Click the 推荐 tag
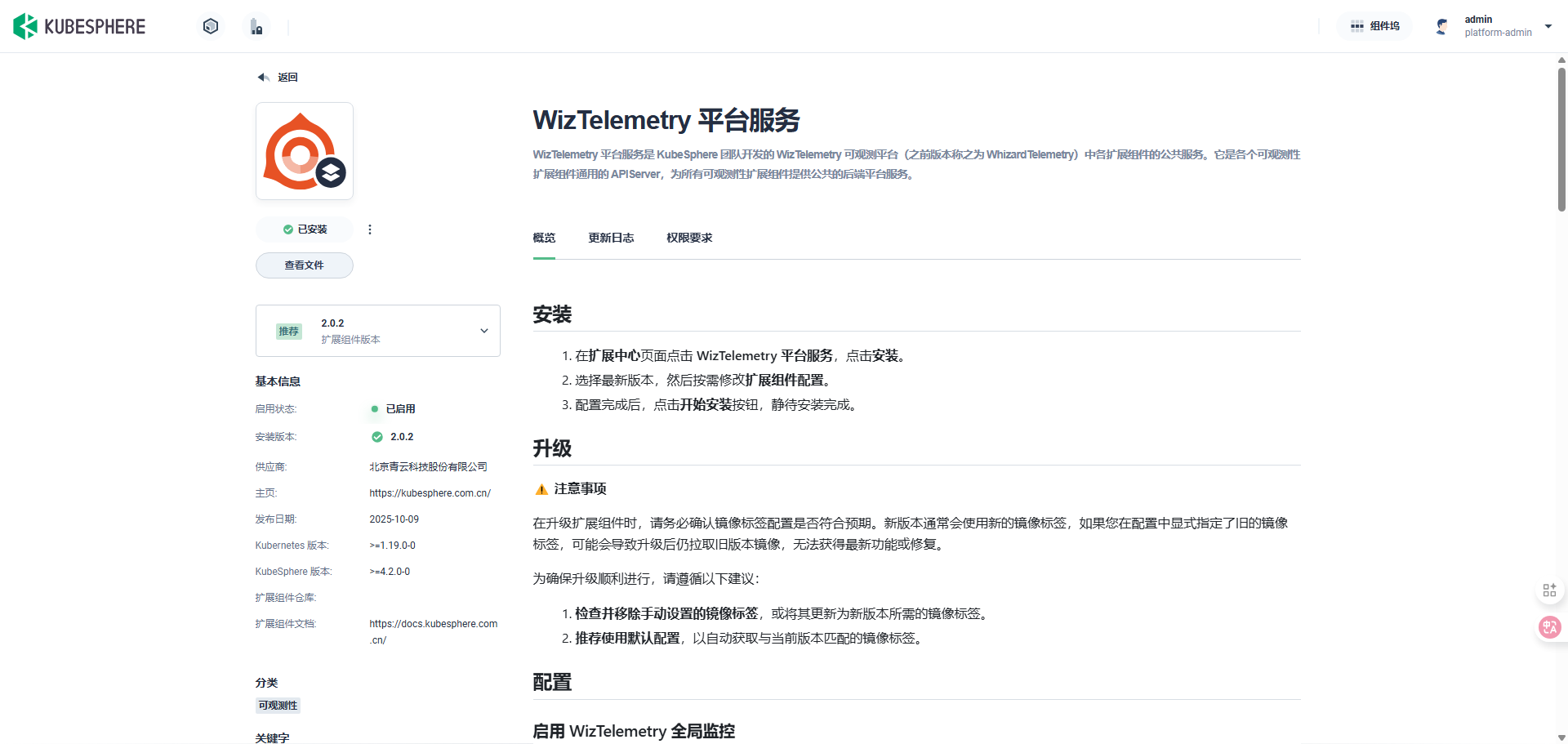The height and width of the screenshot is (744, 1568). [x=289, y=332]
